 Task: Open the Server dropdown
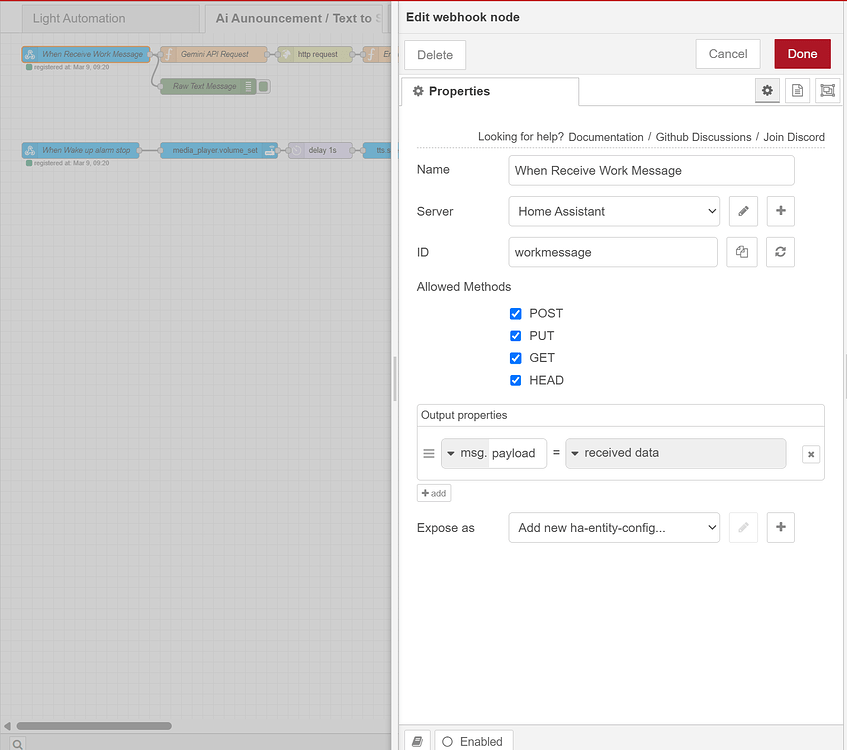[x=614, y=211]
